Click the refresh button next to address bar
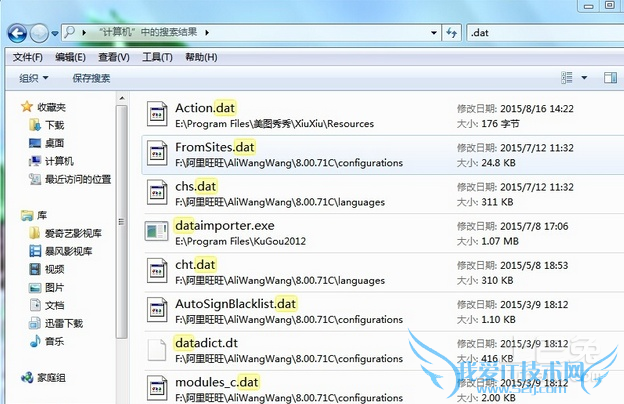This screenshot has width=624, height=404. coord(451,33)
